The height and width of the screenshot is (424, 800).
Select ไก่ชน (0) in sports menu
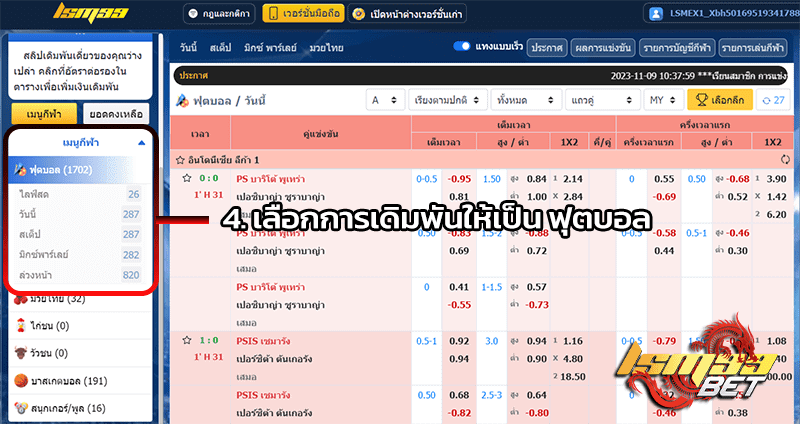tap(80, 326)
